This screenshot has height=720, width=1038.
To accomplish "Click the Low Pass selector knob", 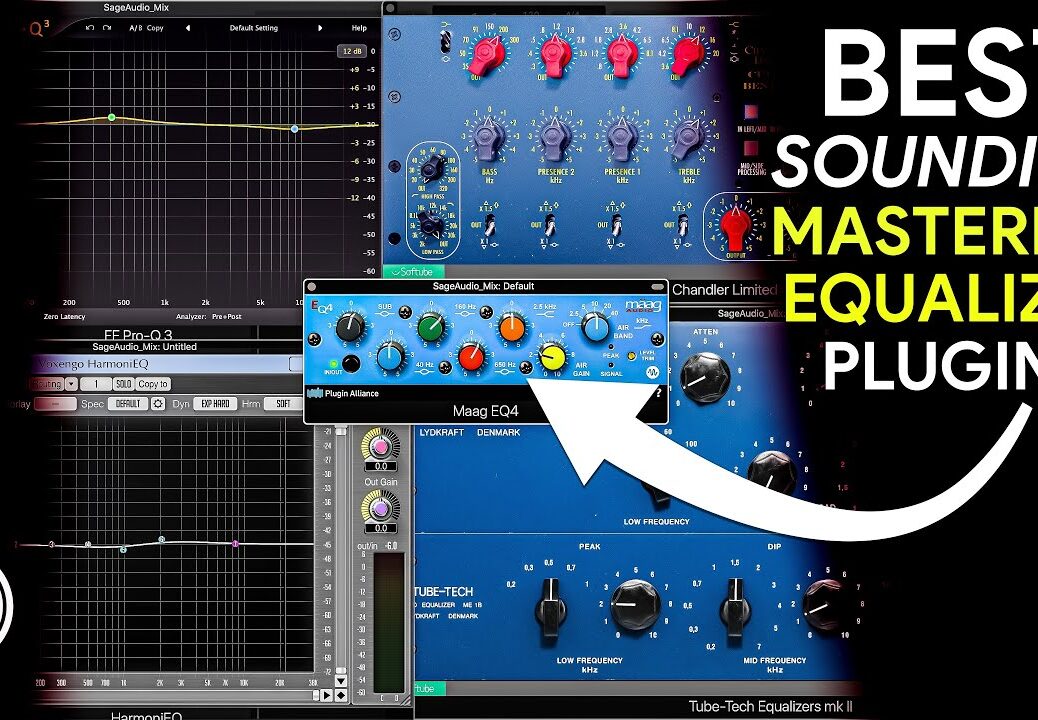I will [430, 226].
